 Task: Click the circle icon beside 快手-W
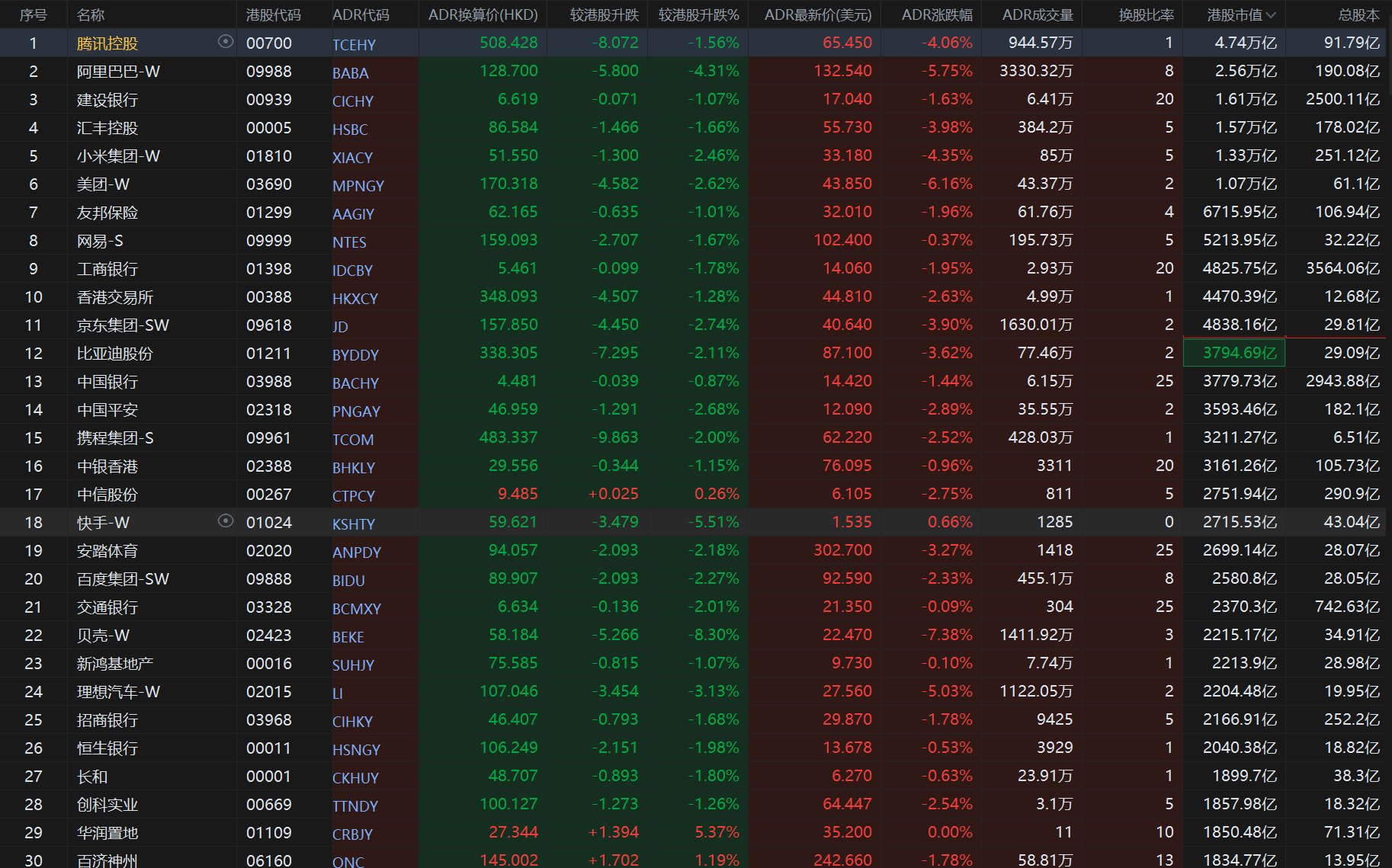click(x=226, y=521)
